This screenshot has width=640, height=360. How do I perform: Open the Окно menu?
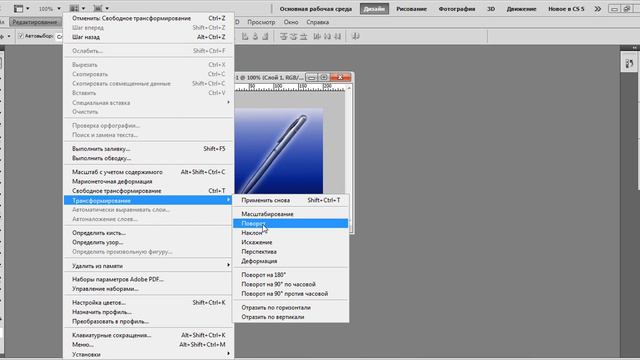[291, 22]
